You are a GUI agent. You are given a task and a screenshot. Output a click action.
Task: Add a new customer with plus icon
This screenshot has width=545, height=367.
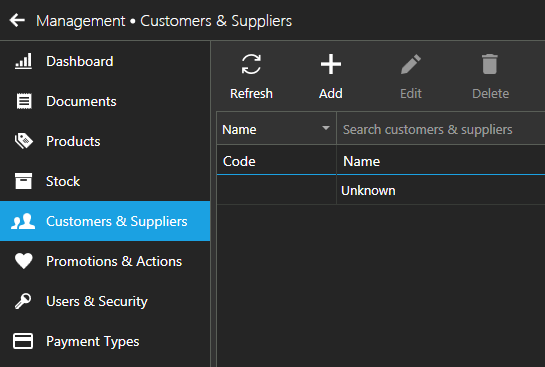click(331, 76)
